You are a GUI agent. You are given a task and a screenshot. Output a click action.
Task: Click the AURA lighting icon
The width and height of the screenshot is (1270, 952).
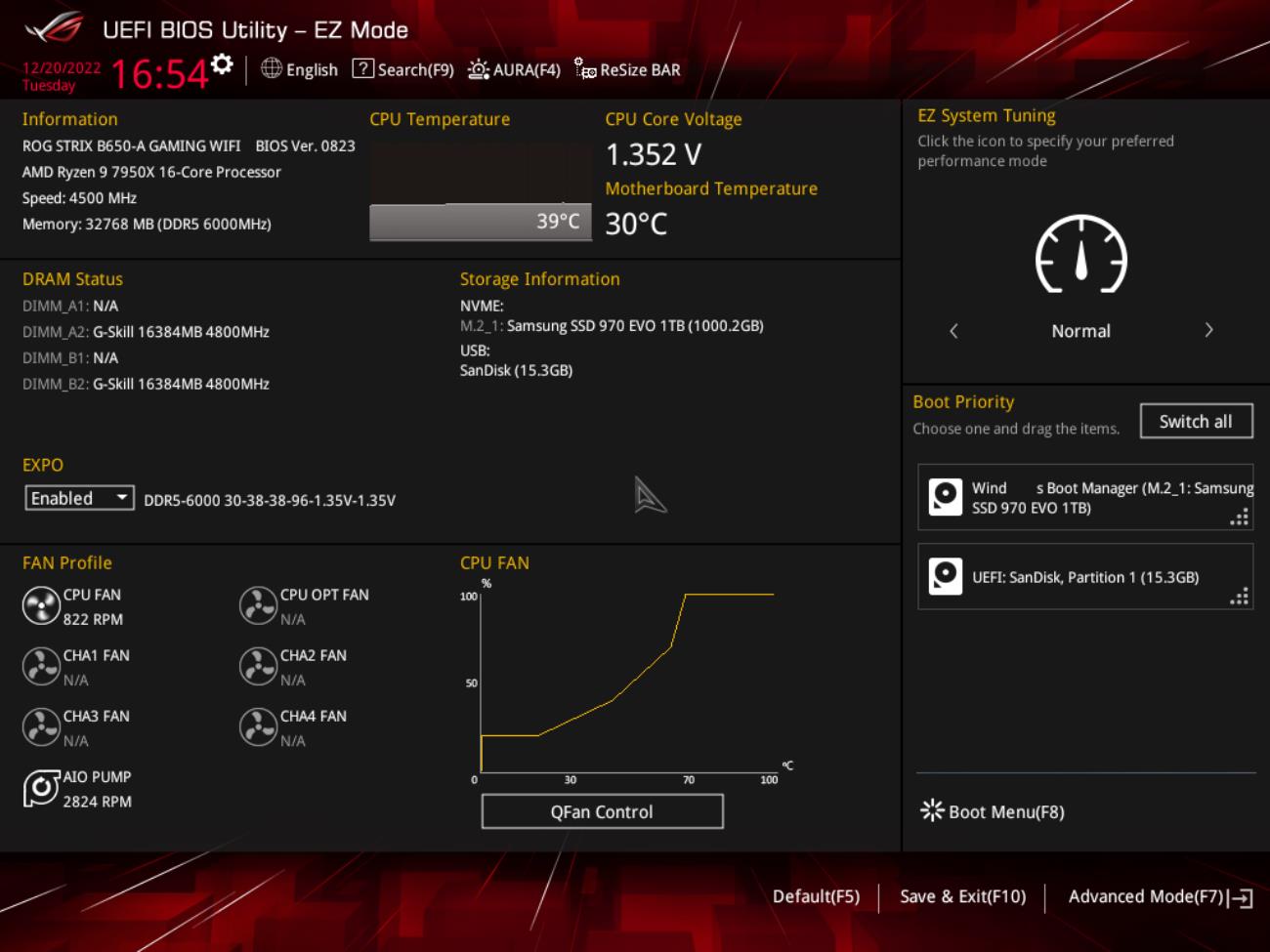point(479,69)
